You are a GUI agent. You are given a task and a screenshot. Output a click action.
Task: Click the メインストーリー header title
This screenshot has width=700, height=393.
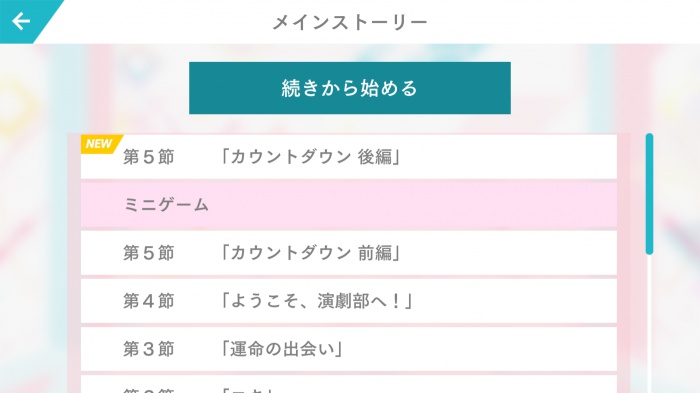point(350,22)
